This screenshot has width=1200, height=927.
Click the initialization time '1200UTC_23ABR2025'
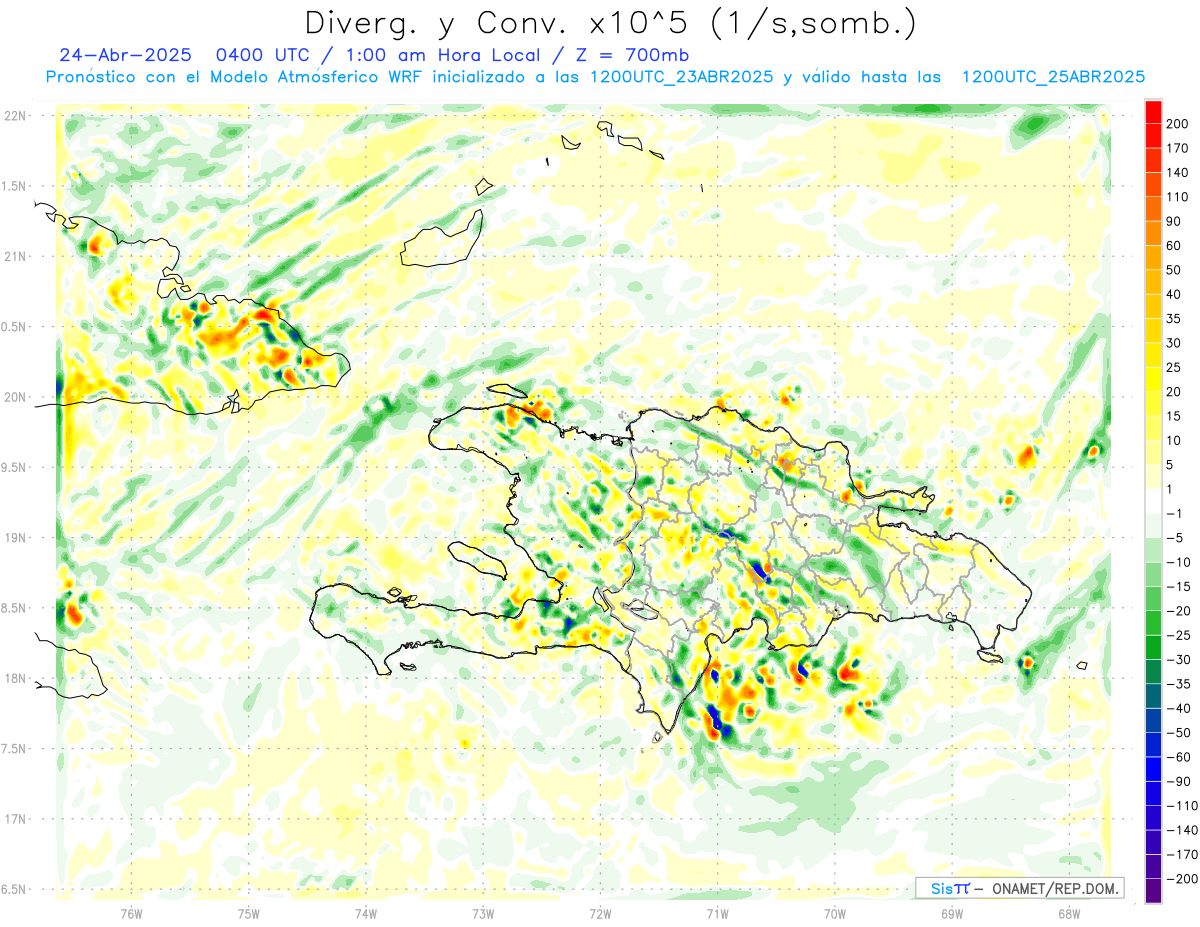(682, 77)
